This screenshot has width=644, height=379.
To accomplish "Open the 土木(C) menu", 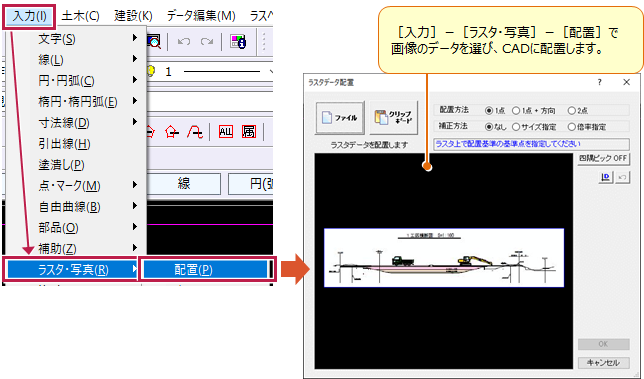I will 80,16.
